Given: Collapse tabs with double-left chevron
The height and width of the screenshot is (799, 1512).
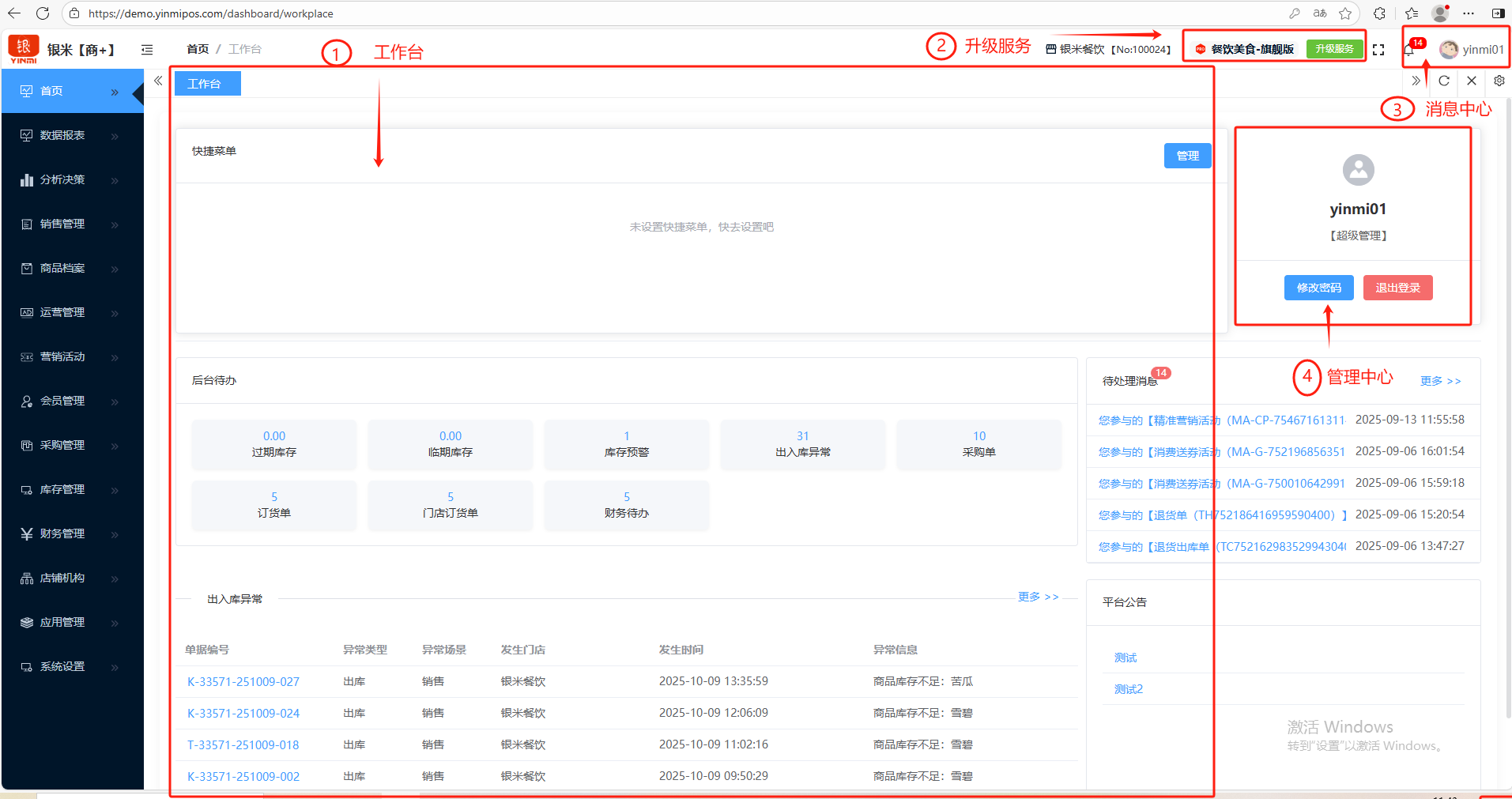Looking at the screenshot, I should (x=158, y=81).
